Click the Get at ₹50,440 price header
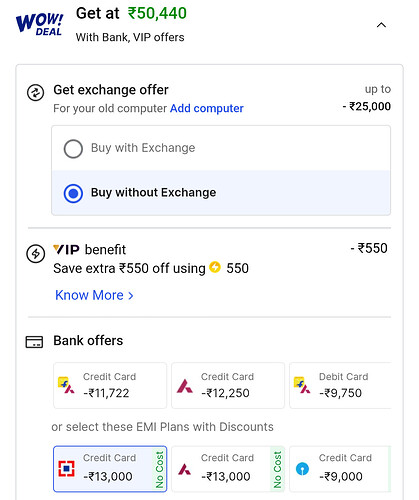Image resolution: width=419 pixels, height=500 pixels. coord(131,14)
